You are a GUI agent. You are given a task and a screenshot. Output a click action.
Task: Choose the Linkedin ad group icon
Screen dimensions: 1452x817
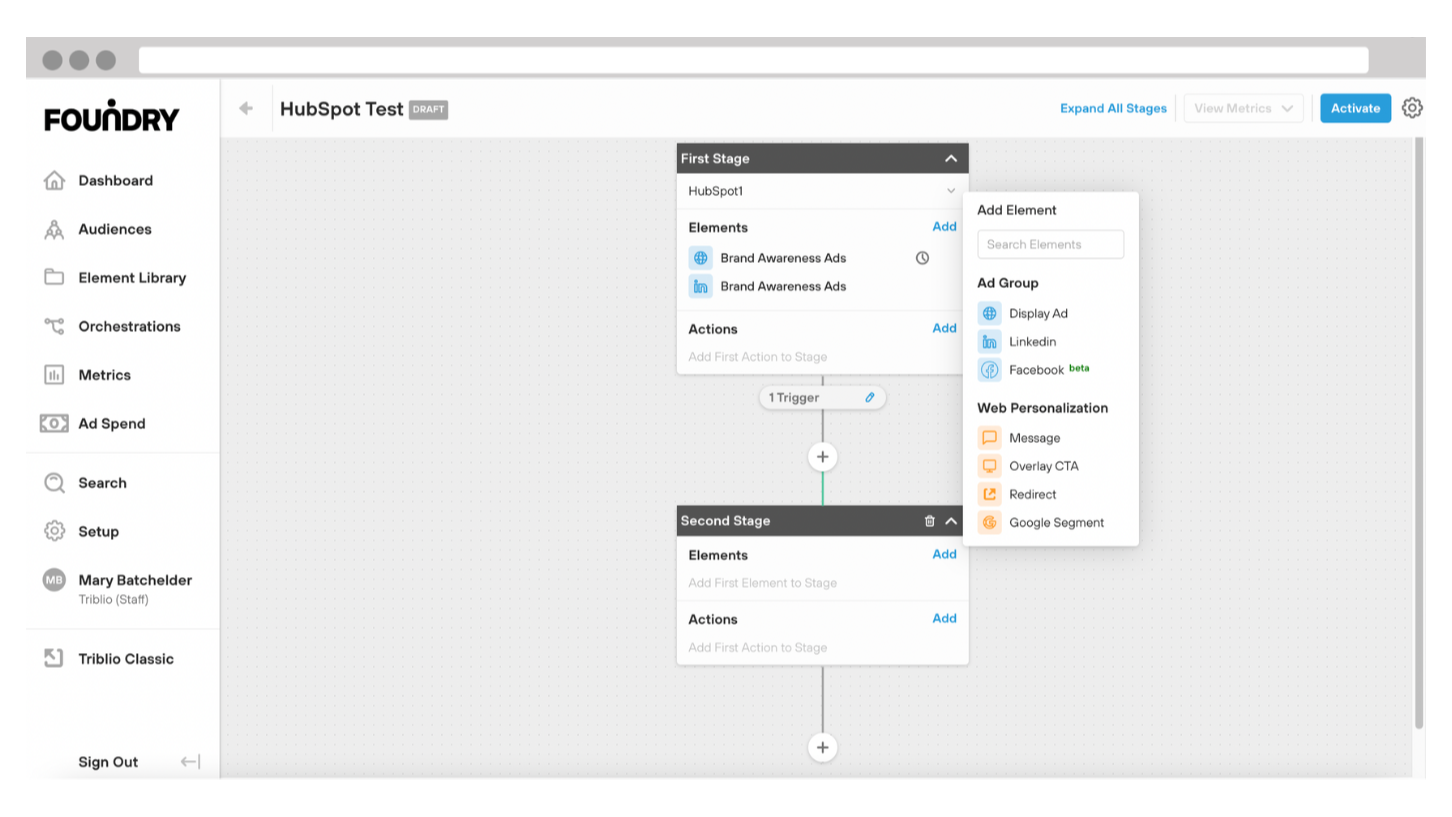[x=989, y=341]
